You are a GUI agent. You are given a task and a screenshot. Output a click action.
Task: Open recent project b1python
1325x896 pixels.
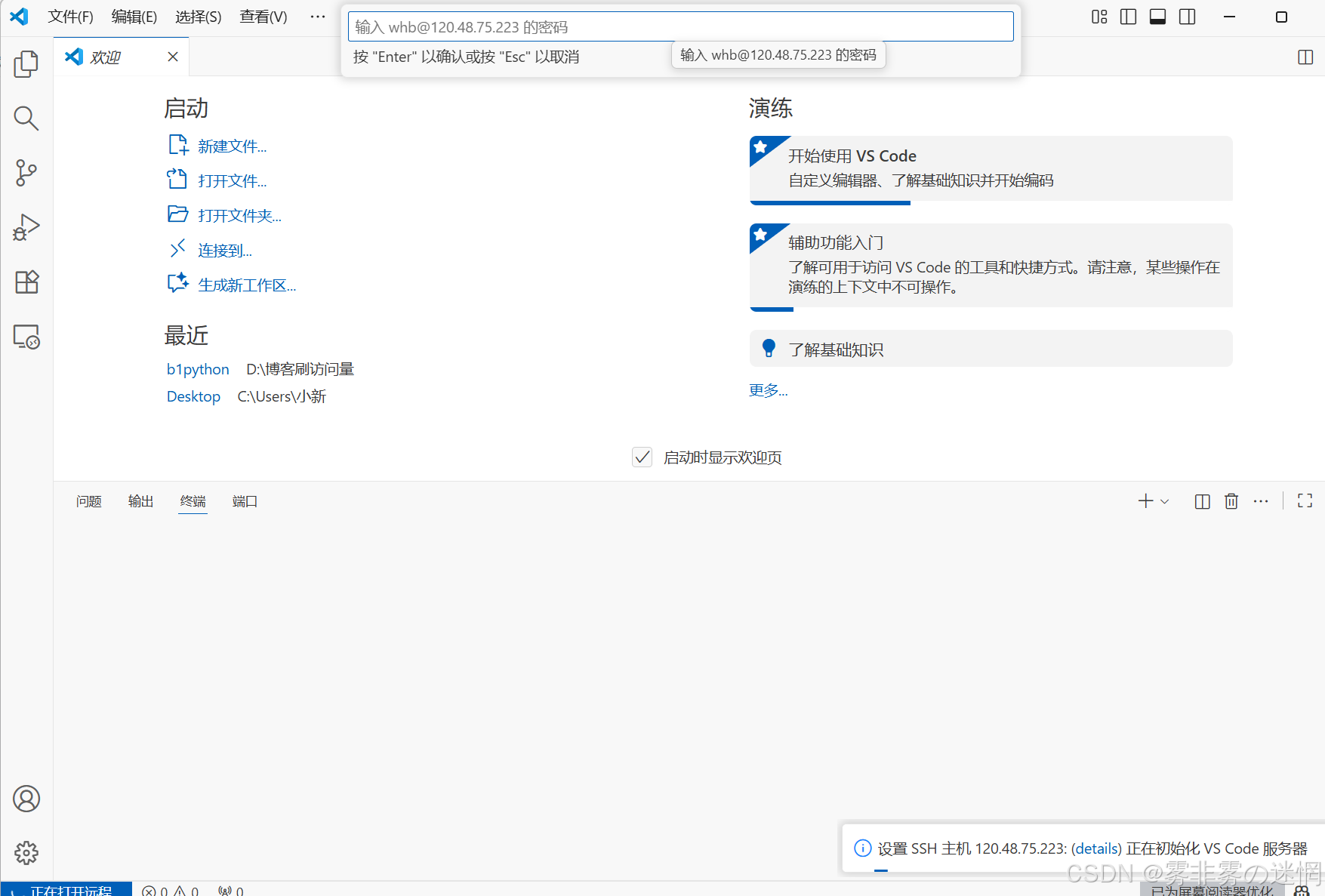click(198, 369)
